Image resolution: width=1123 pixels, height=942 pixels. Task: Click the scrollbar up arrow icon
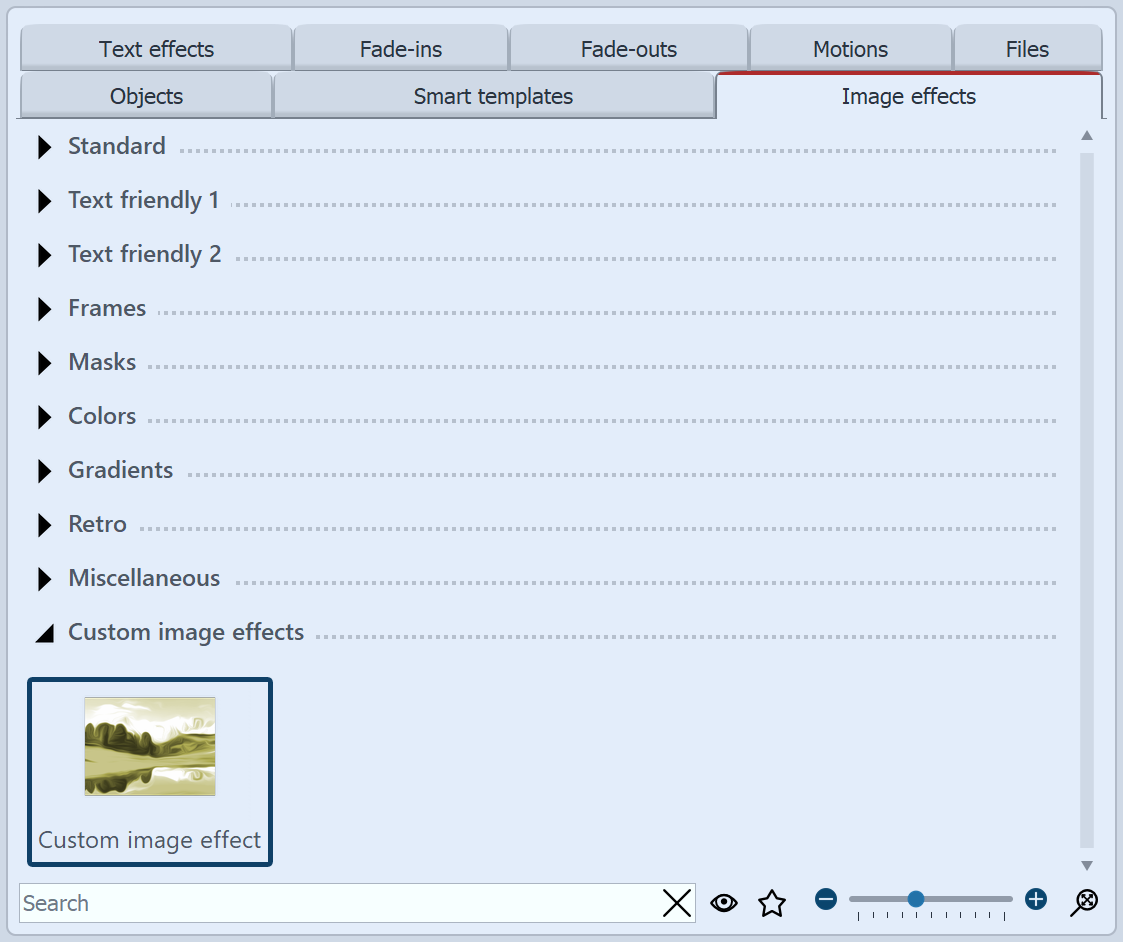tap(1087, 134)
